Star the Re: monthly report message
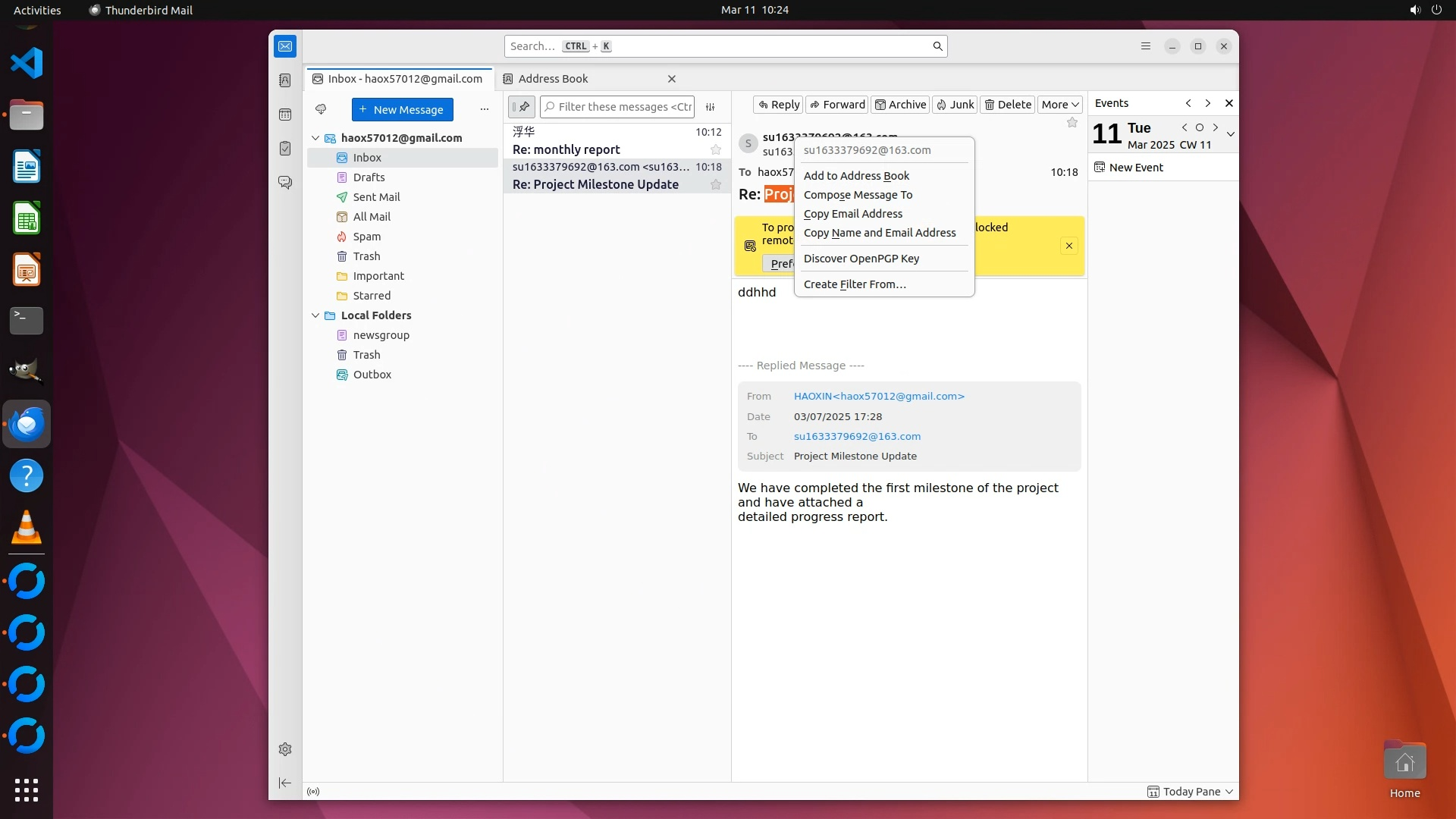 pyautogui.click(x=715, y=149)
